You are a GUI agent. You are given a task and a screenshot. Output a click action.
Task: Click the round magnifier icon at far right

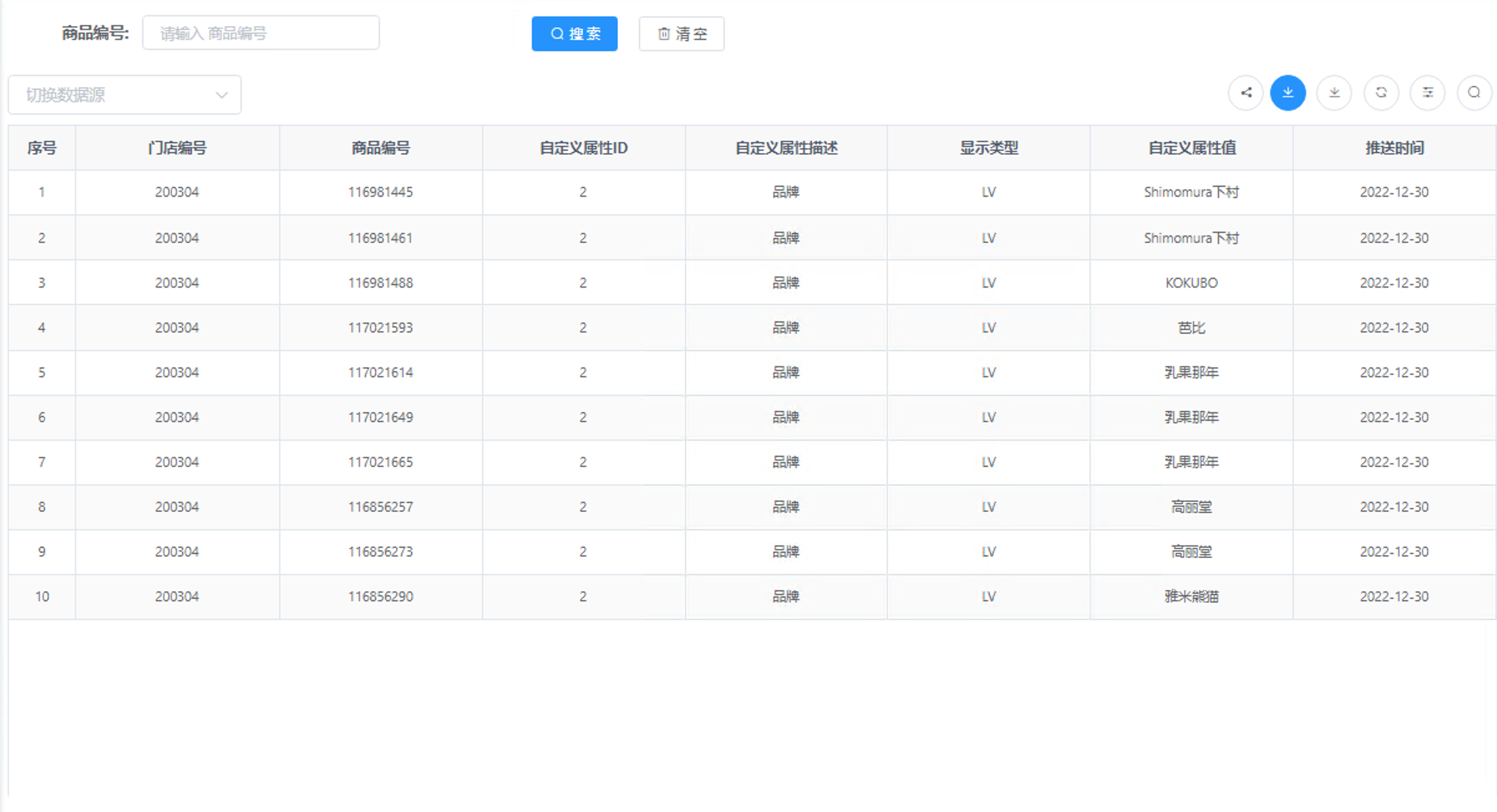point(1473,93)
